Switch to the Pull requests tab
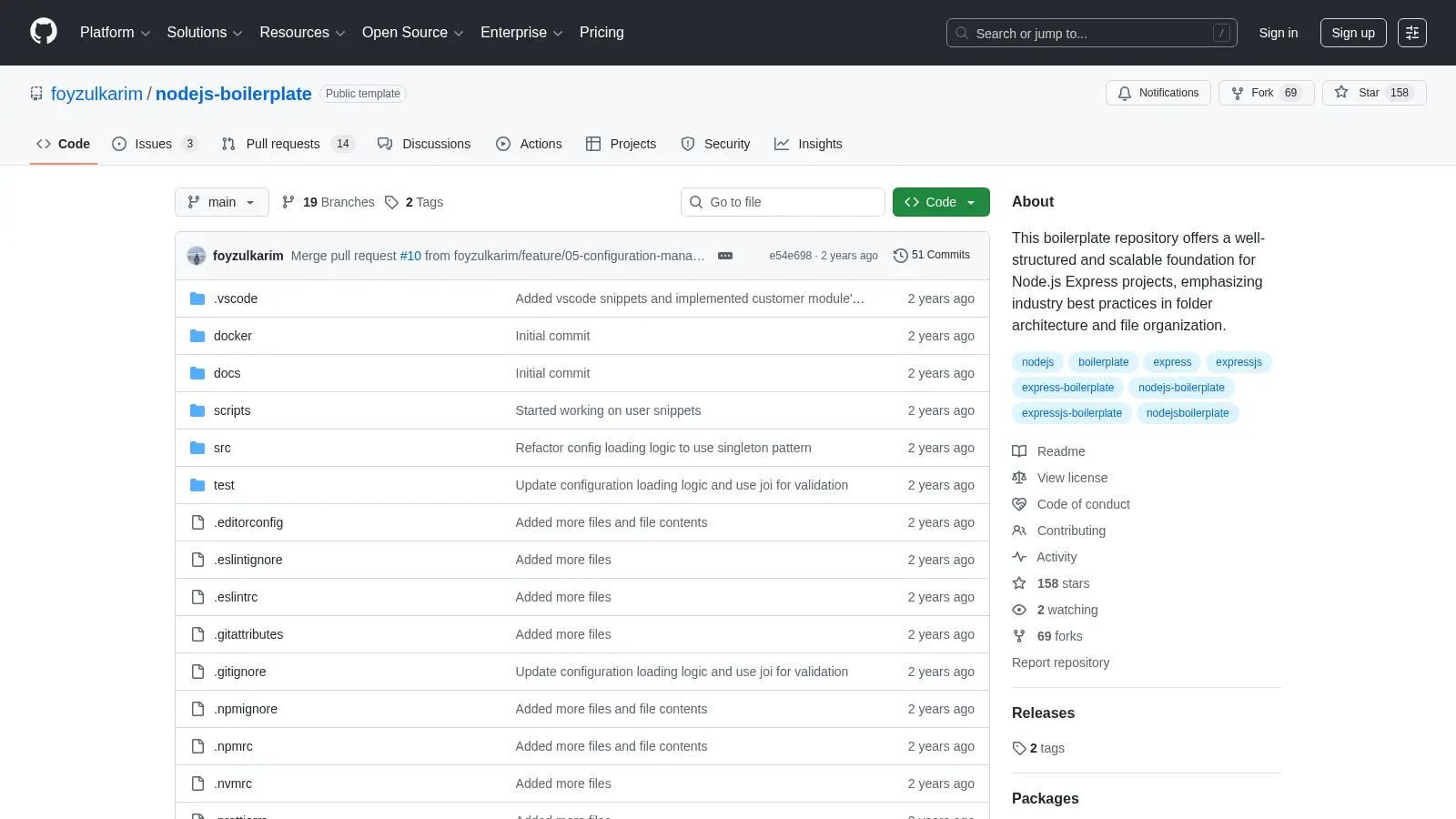 tap(288, 144)
